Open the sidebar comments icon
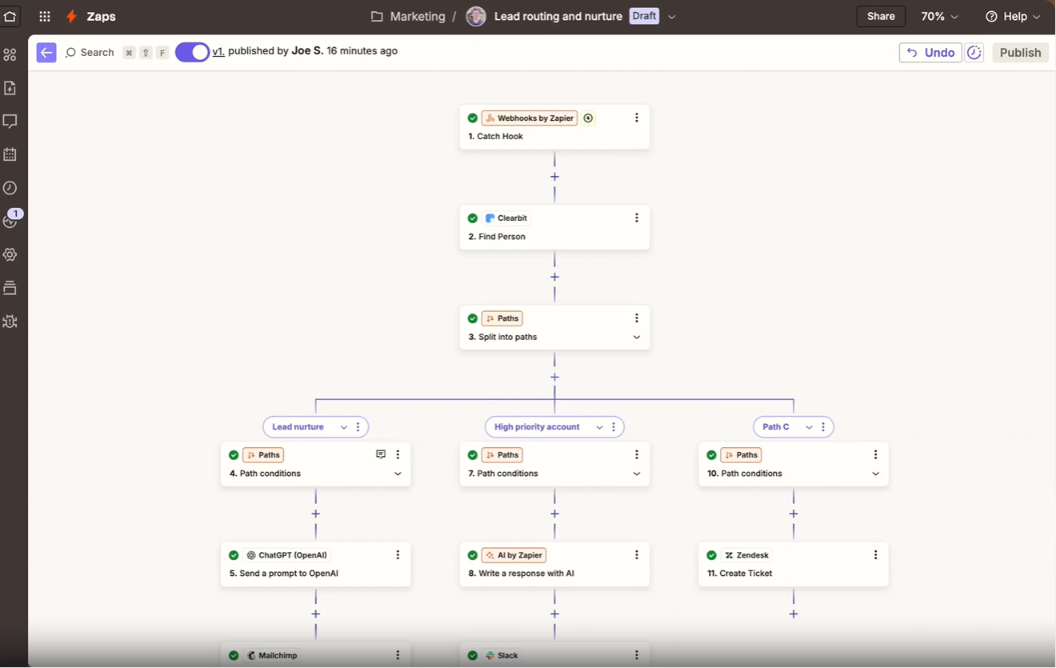Screen dimensions: 1056x668 (x=10, y=121)
